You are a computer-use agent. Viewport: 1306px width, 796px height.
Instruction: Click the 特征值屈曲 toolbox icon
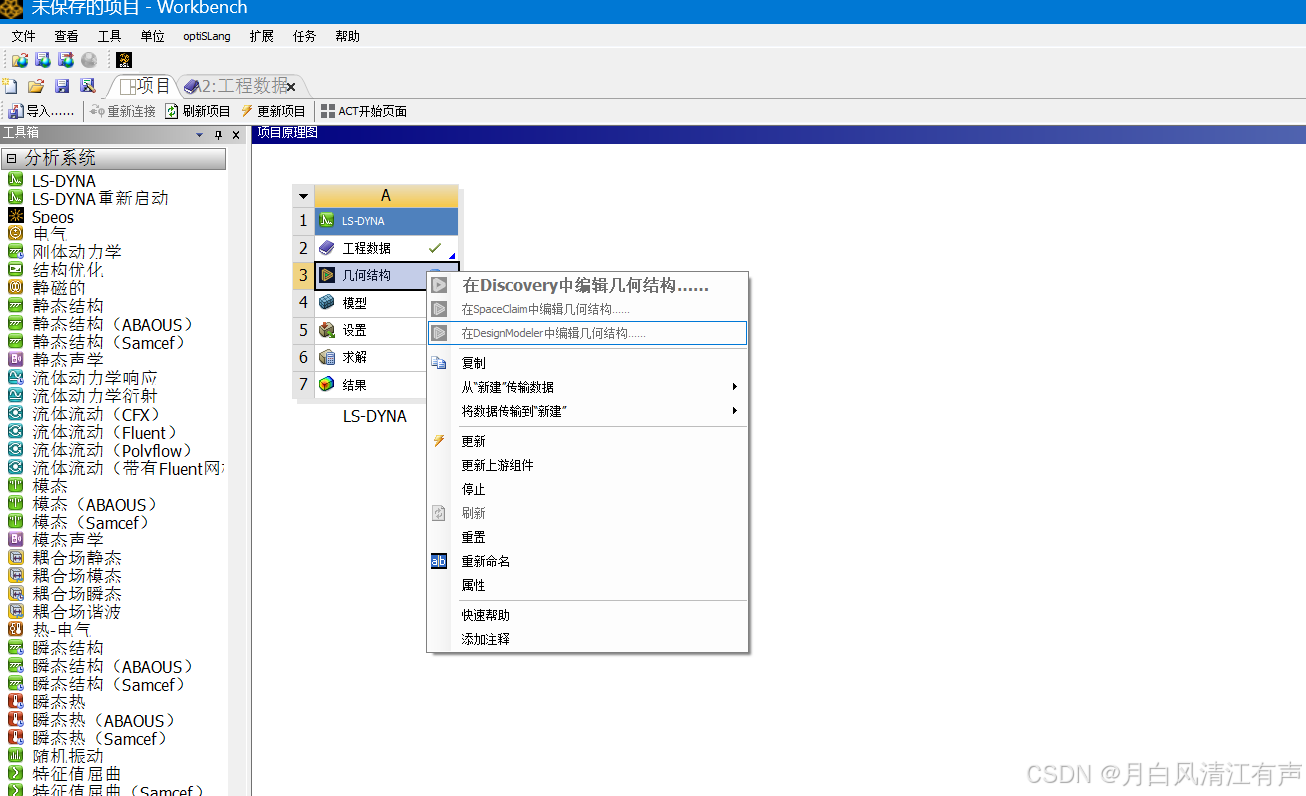coord(15,774)
